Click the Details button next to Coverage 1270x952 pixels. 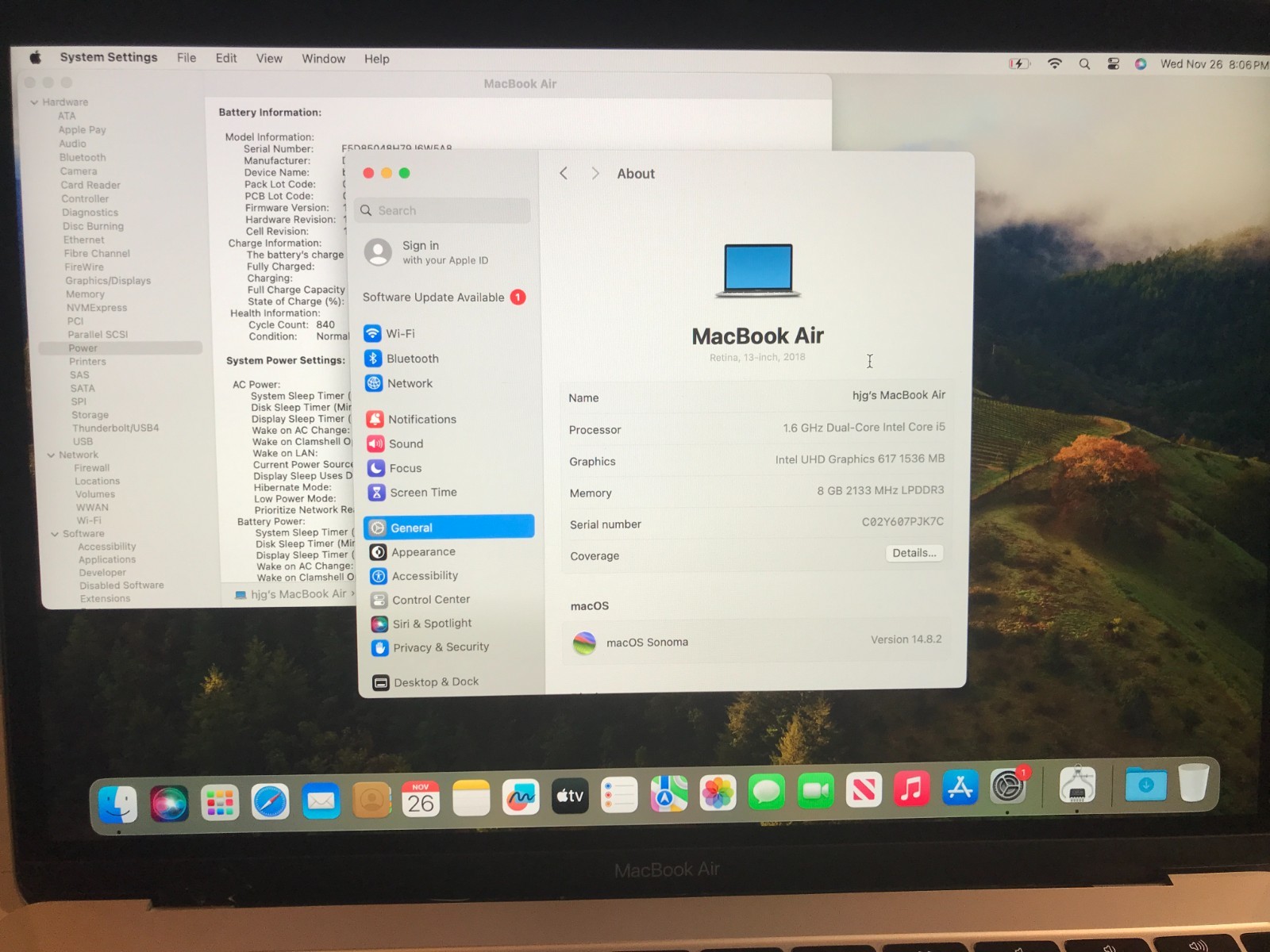[x=914, y=553]
